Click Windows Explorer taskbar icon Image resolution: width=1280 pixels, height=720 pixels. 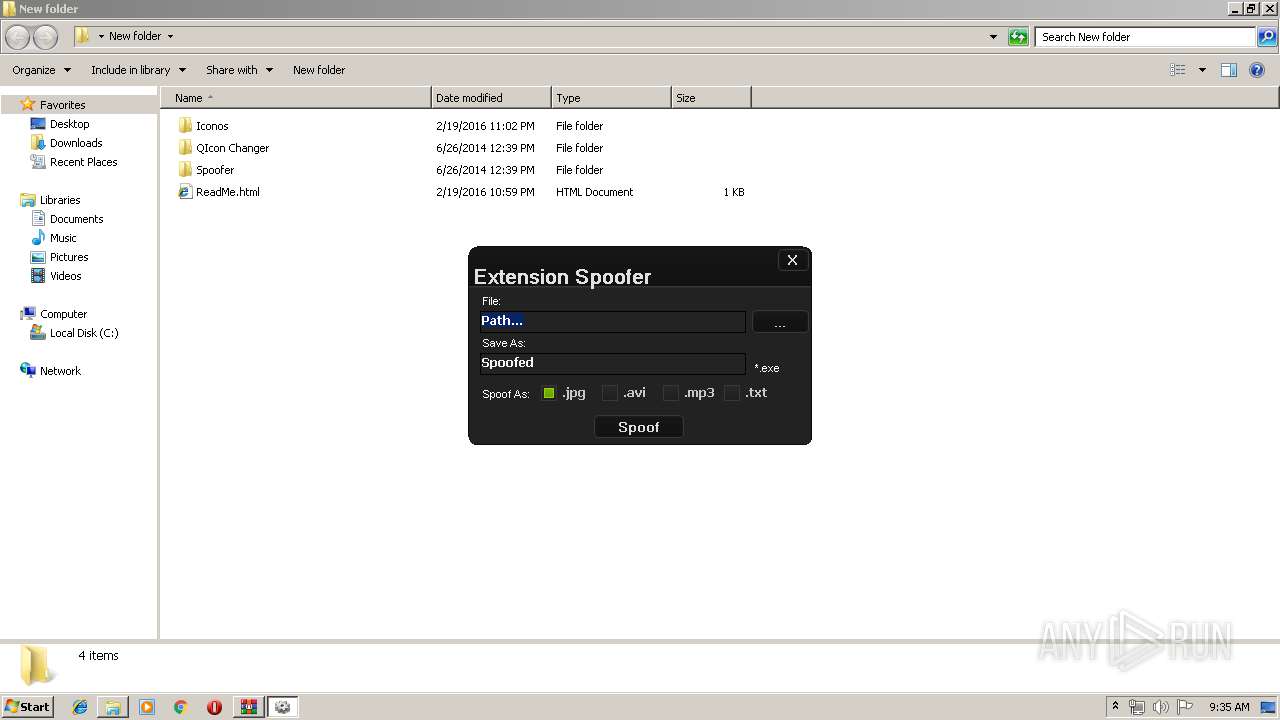113,707
